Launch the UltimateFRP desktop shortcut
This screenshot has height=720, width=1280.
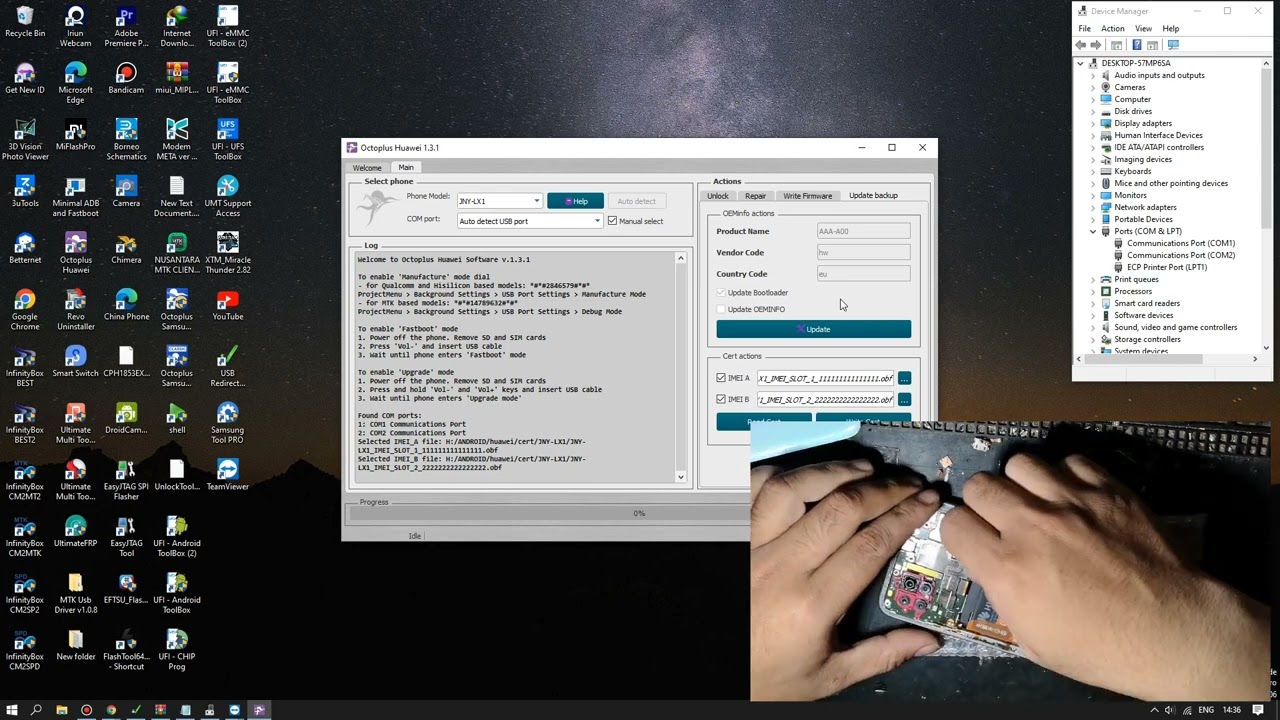(75, 532)
